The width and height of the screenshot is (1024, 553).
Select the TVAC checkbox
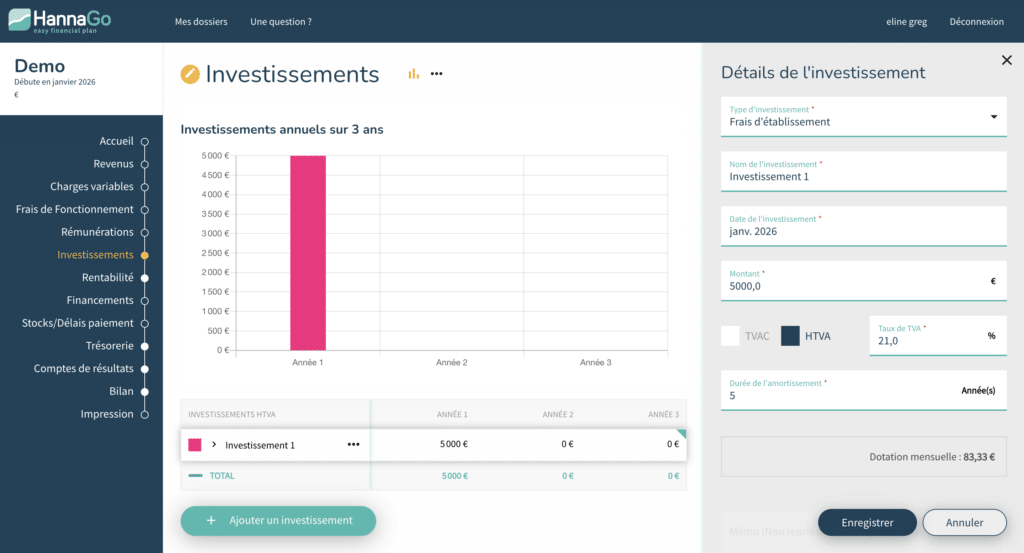[x=730, y=336]
